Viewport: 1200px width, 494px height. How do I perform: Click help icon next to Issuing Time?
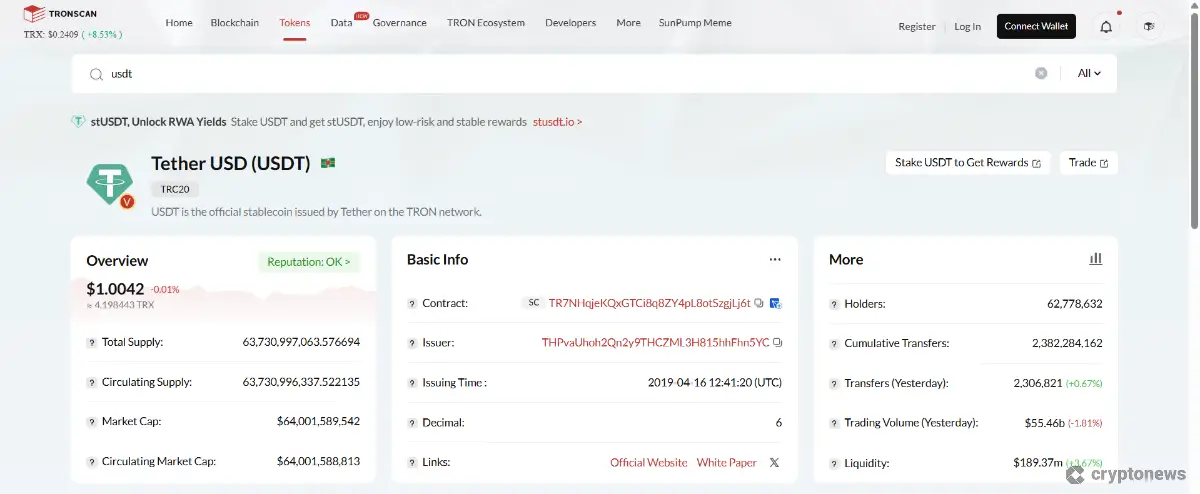point(412,382)
